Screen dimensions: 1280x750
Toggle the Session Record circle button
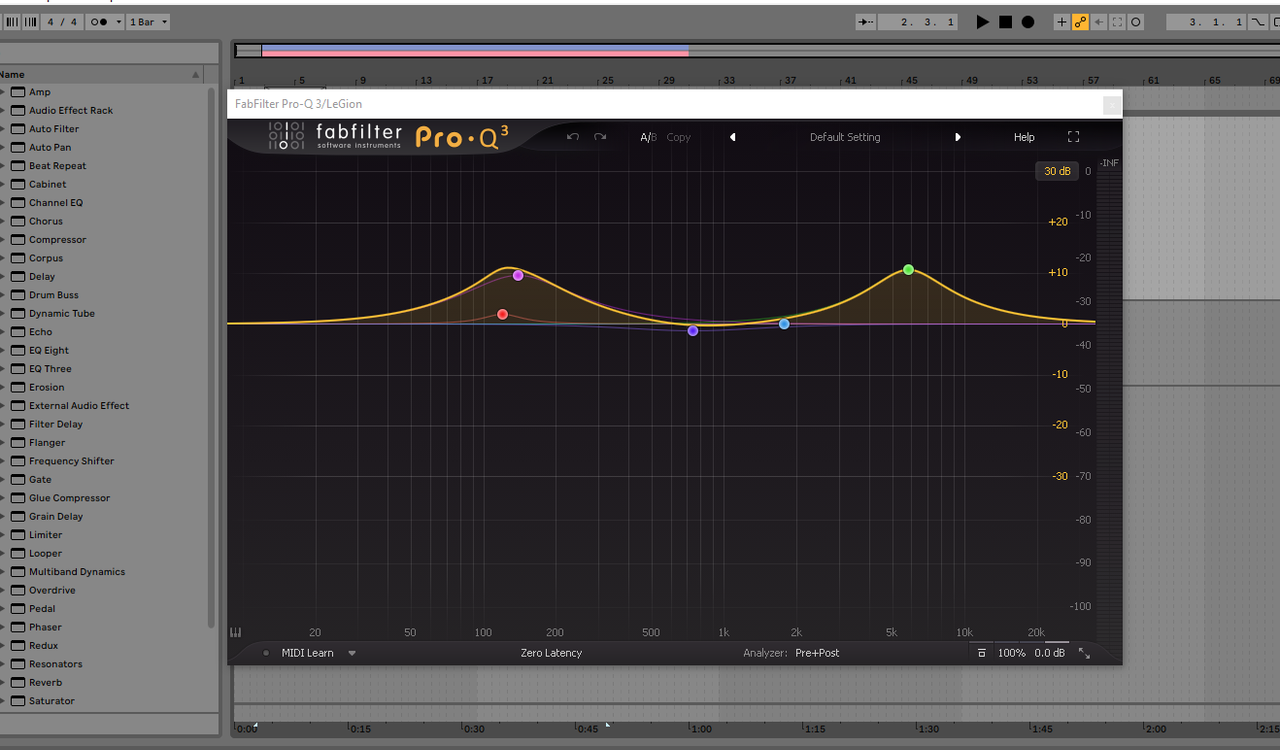click(1136, 22)
